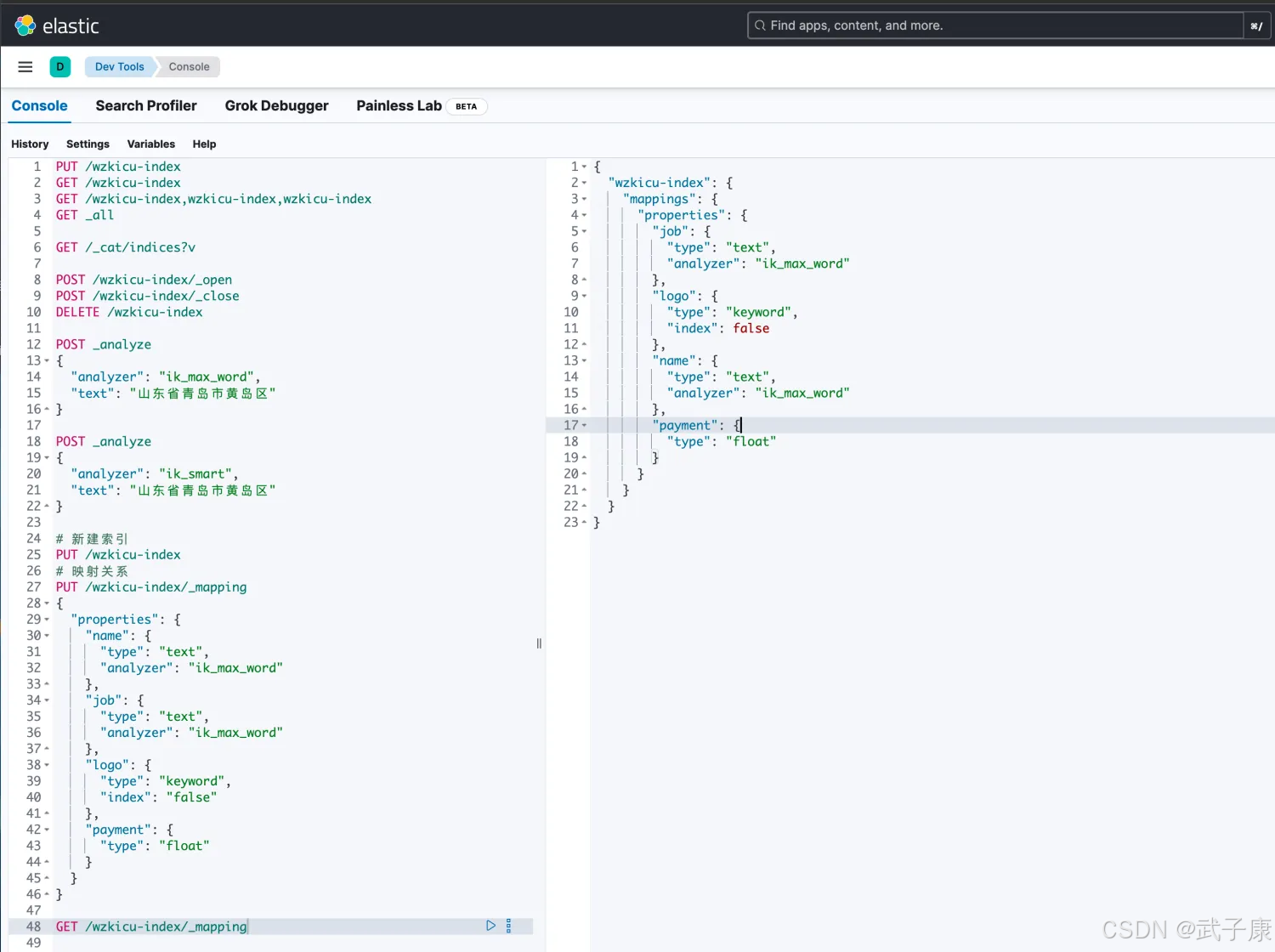Fold the "payment" block at response line 17
The width and height of the screenshot is (1275, 952).
[584, 425]
